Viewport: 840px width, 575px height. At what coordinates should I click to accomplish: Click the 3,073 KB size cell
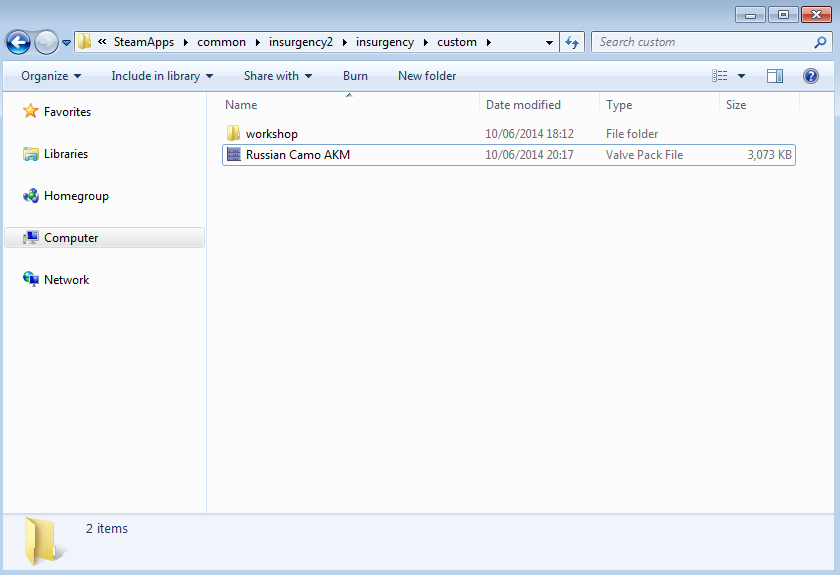(769, 155)
